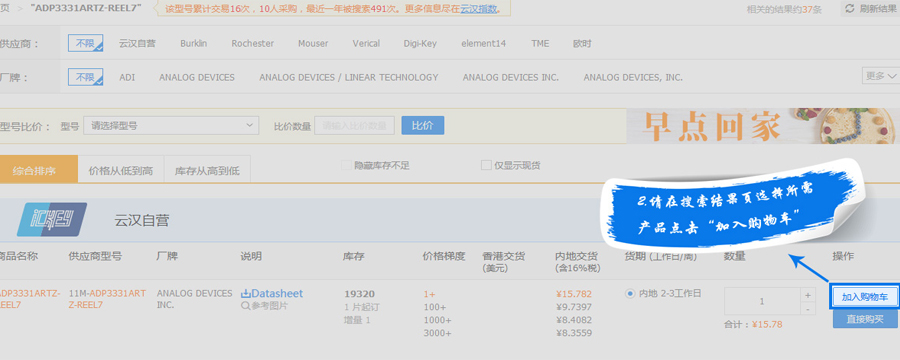The height and width of the screenshot is (360, 900).
Task: Click the price ¥9.7397
Action: [574, 307]
